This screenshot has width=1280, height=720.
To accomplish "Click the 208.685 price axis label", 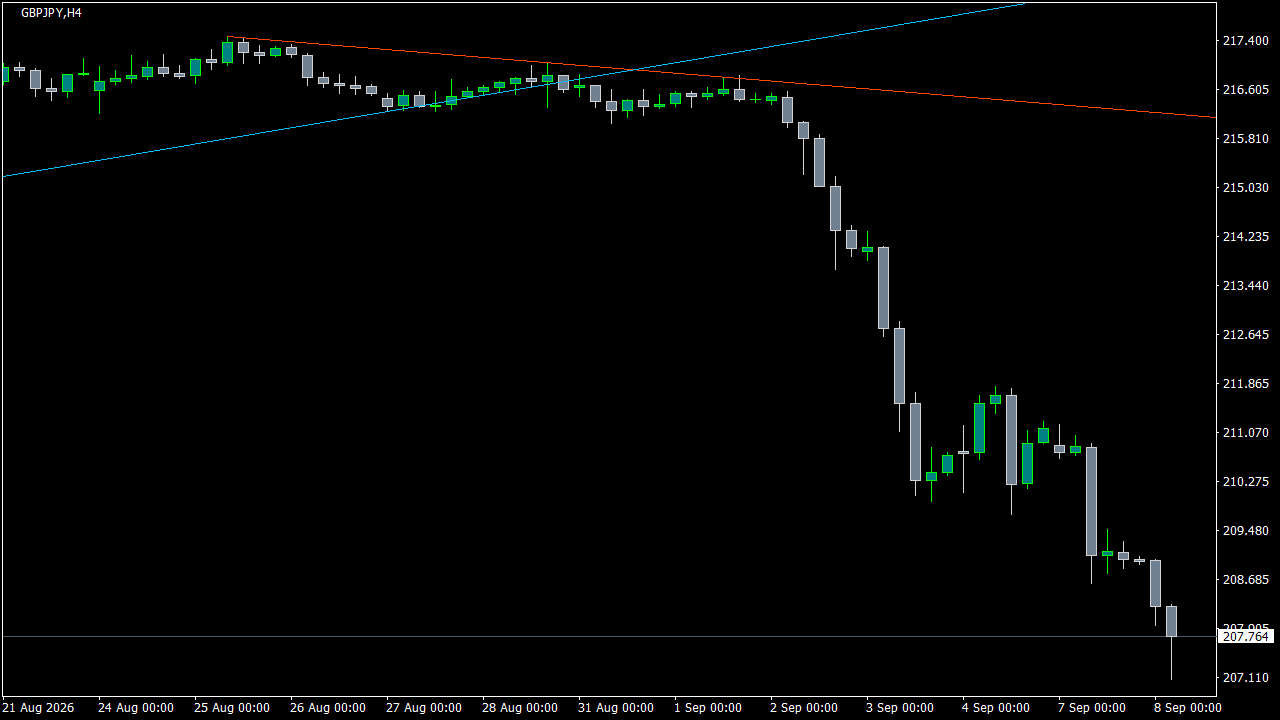I will (x=1246, y=580).
